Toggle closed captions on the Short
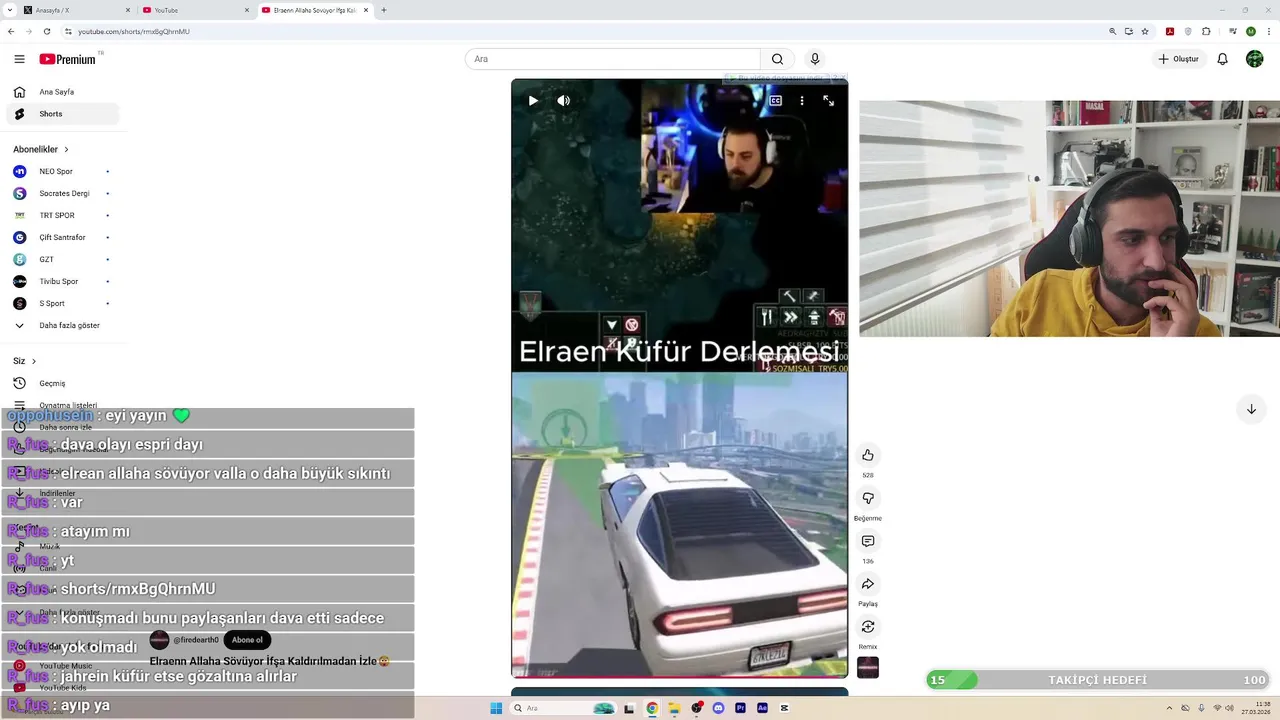This screenshot has width=1280, height=720. coord(775,100)
